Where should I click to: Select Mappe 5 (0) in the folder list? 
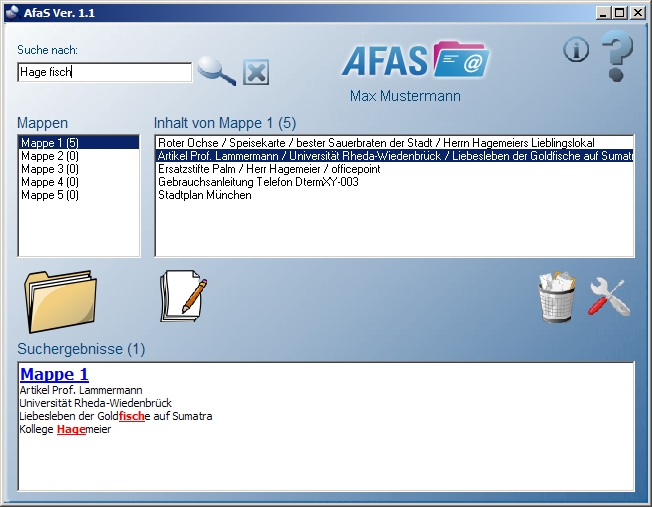tap(50, 195)
